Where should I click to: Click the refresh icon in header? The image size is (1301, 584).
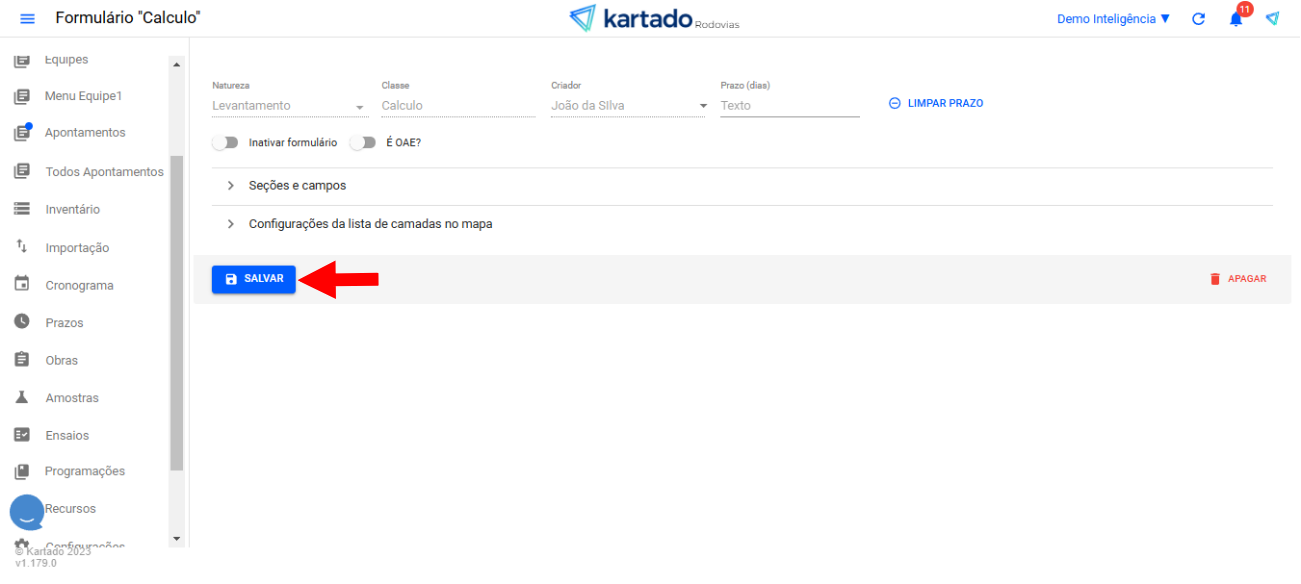pos(1198,19)
